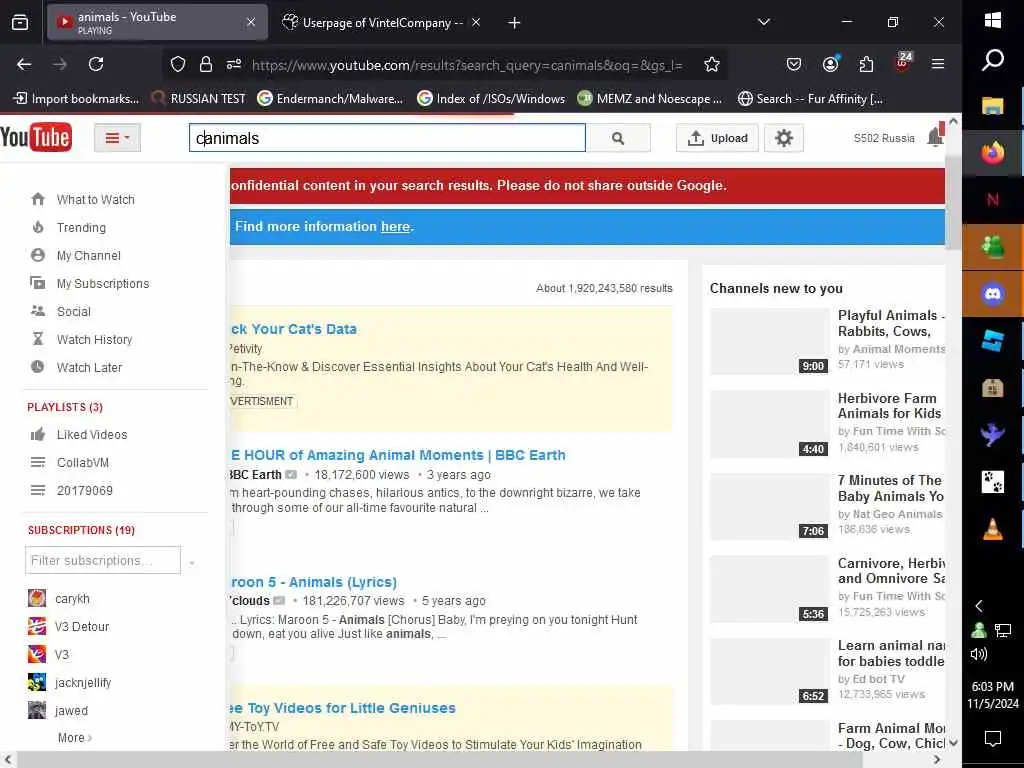Viewport: 1024px width, 768px height.
Task: Open RUSSIAN TEST bookmark
Action: pos(199,99)
